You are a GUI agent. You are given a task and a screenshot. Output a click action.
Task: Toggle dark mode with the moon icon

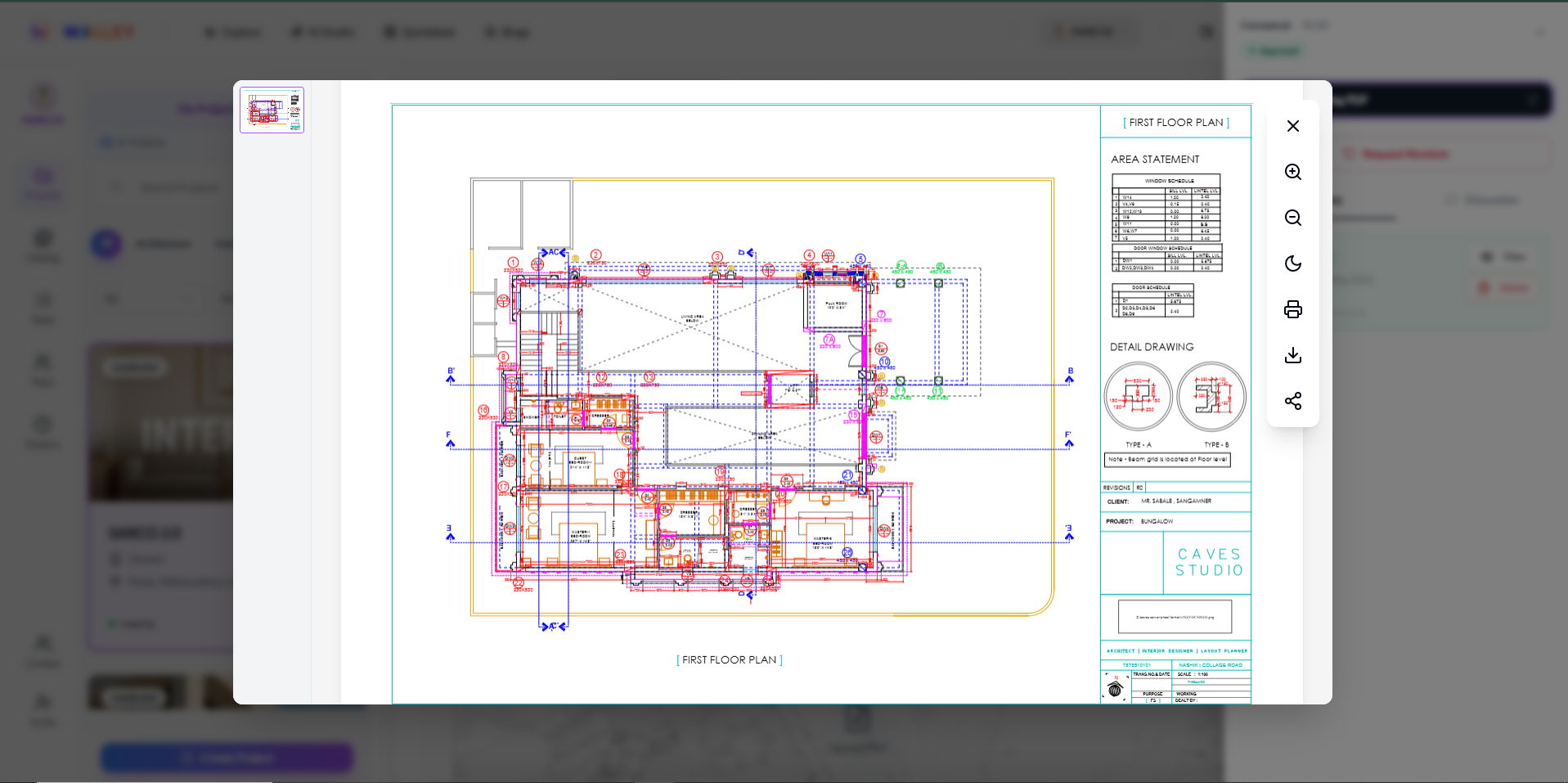[1292, 263]
